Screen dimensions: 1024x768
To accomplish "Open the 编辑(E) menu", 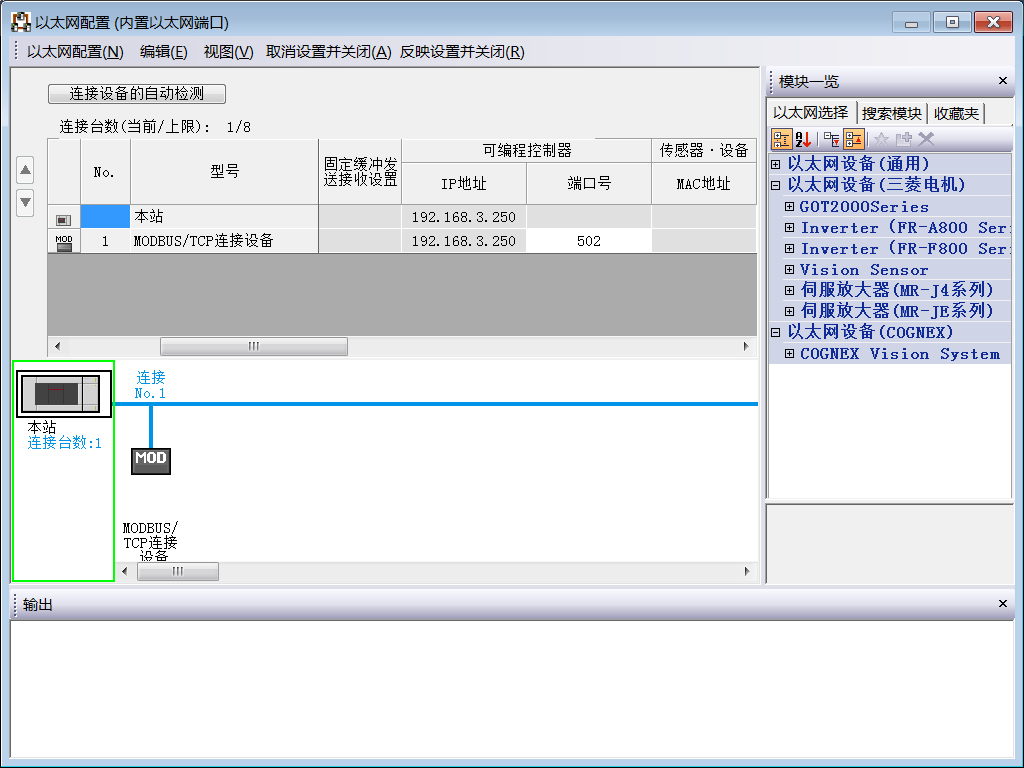I will coord(163,52).
